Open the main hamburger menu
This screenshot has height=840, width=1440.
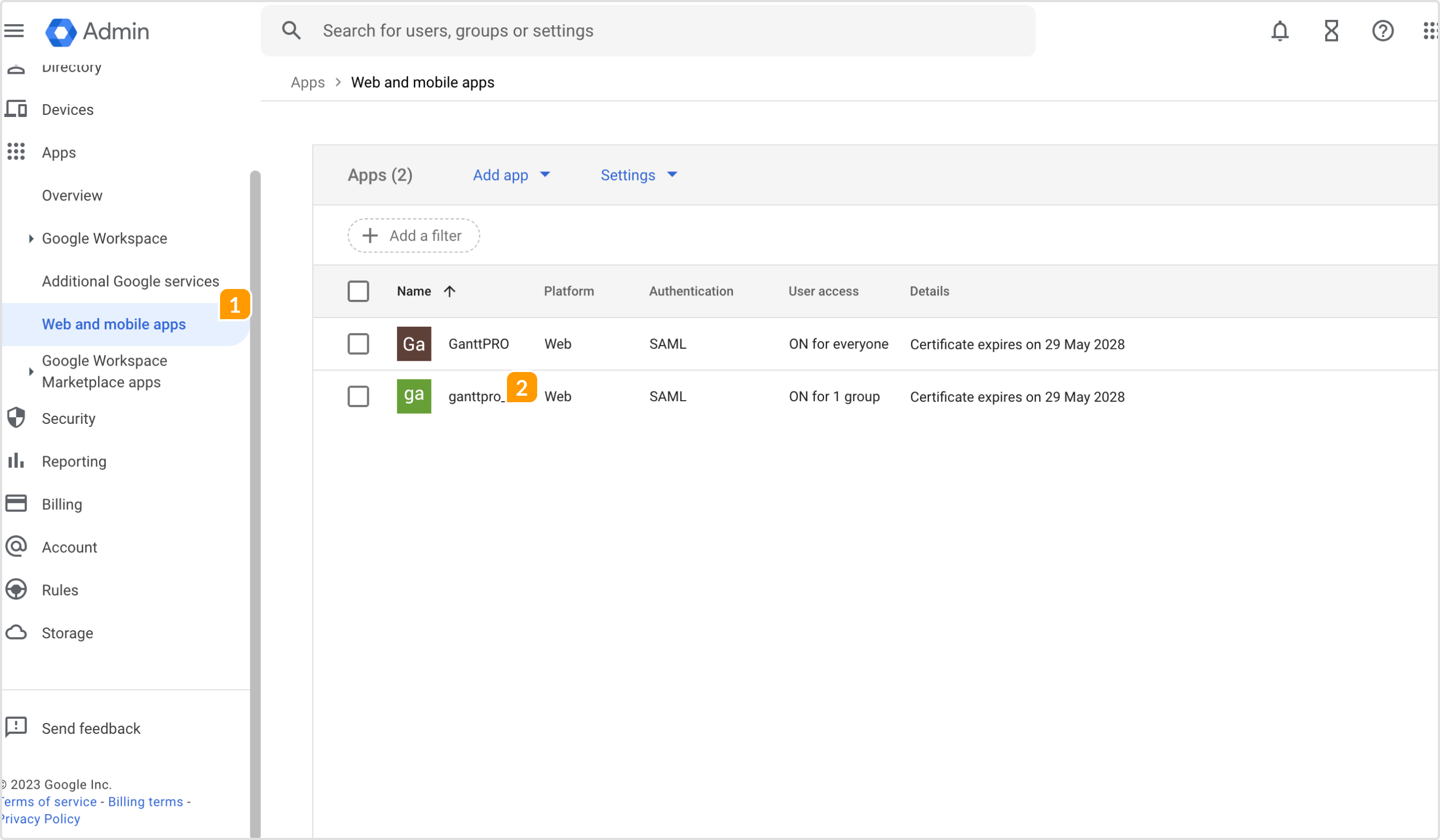coord(14,31)
